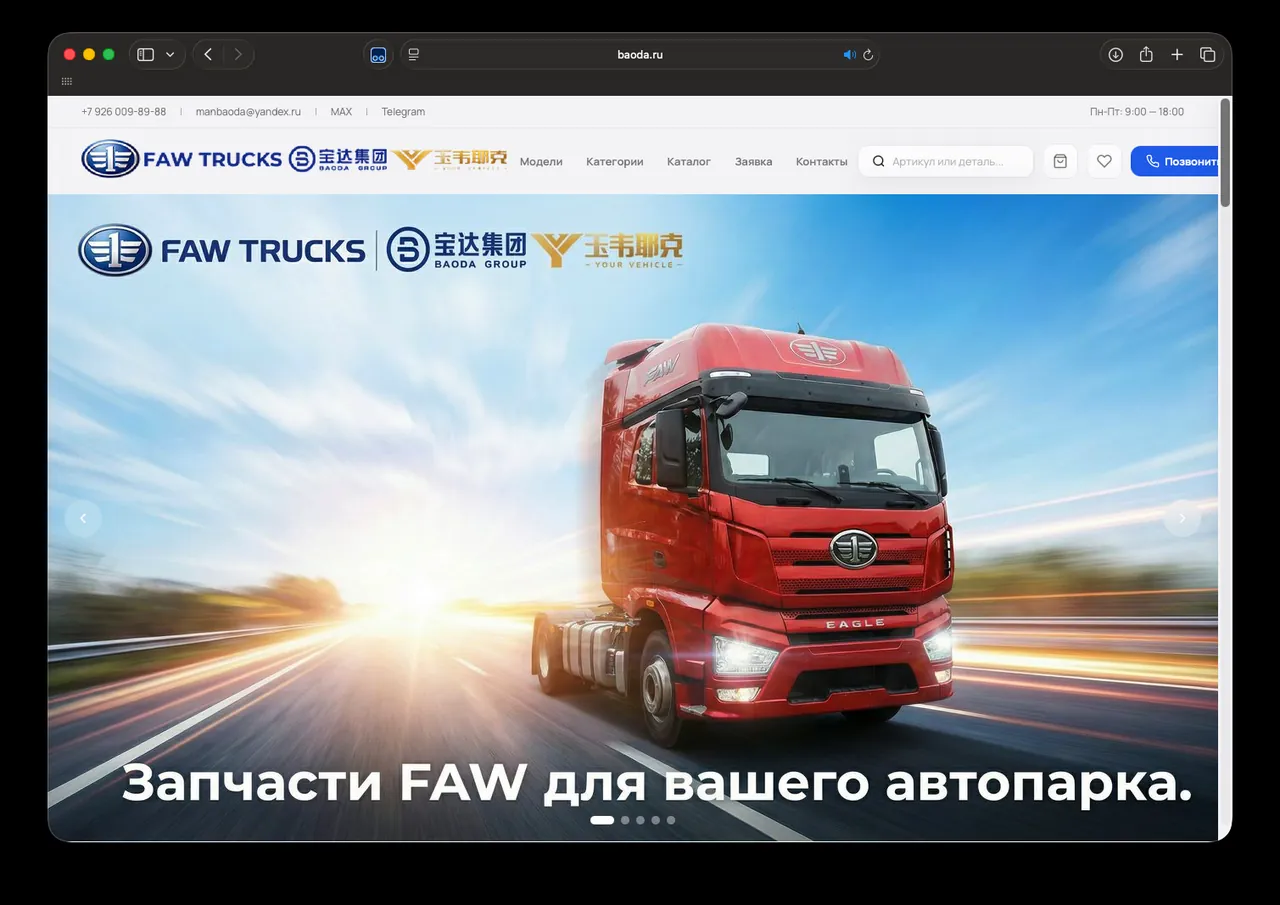Select the fourth carousel dot
The height and width of the screenshot is (905, 1280).
click(x=655, y=820)
